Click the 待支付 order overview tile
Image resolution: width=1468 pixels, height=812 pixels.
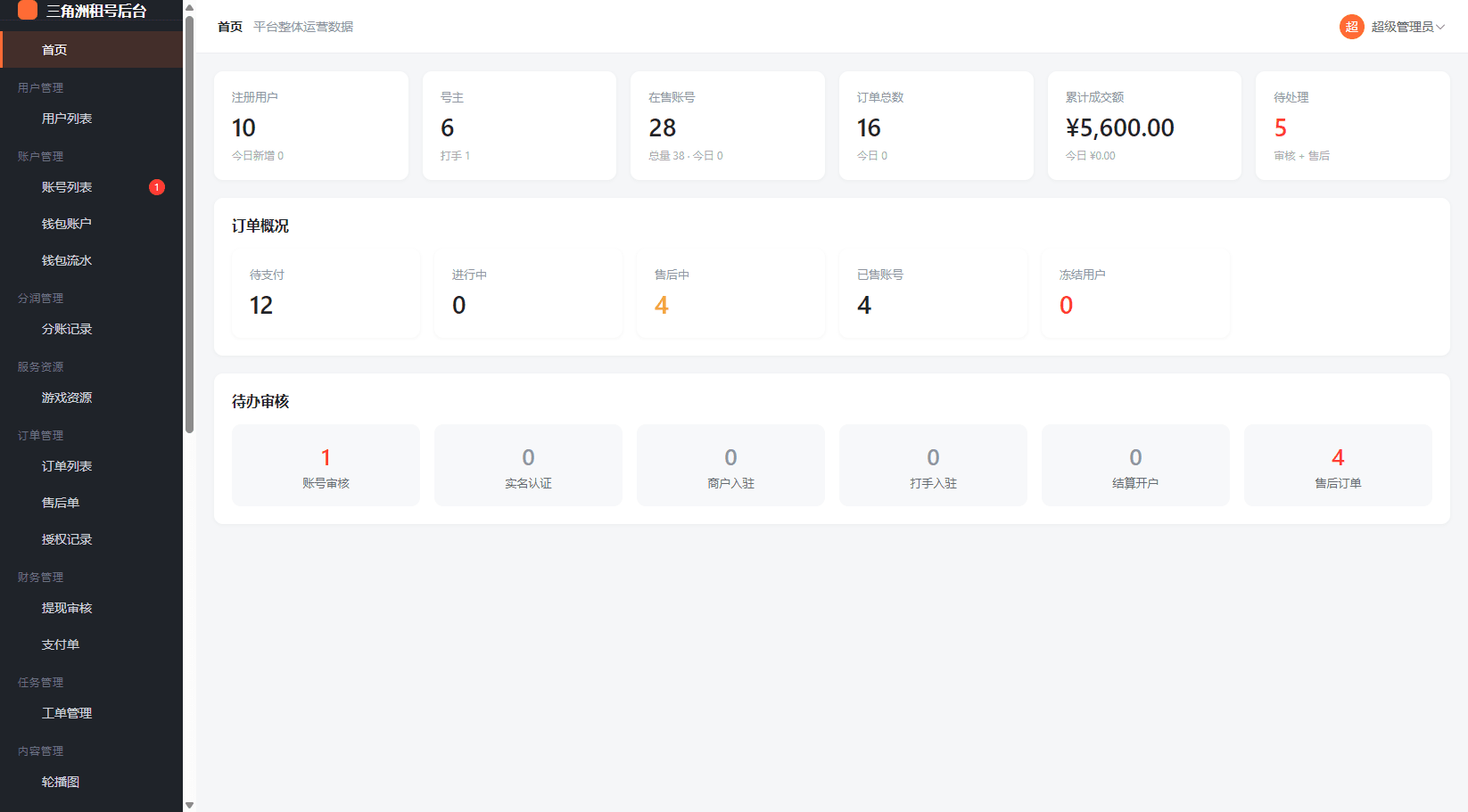point(326,293)
